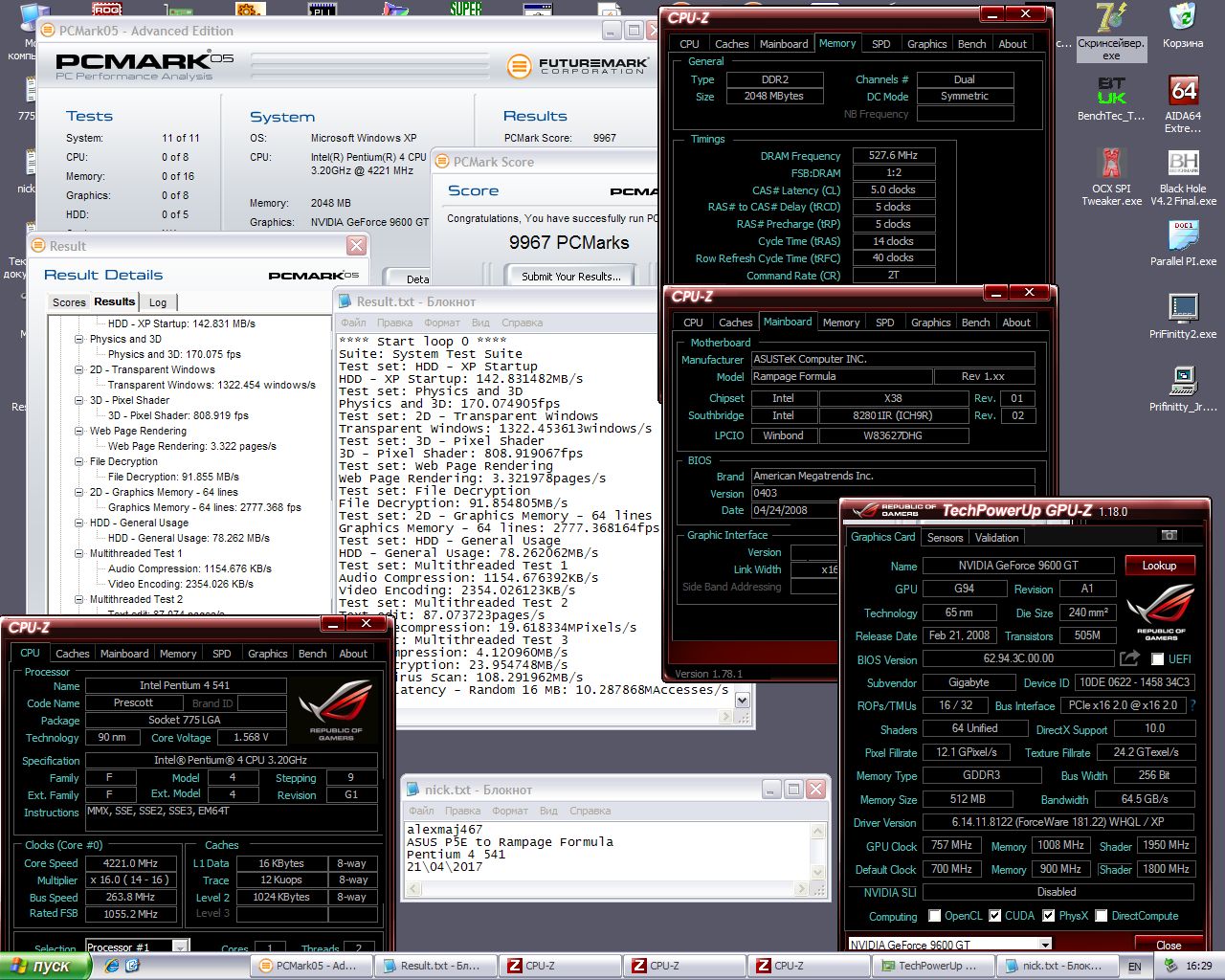Image resolution: width=1225 pixels, height=980 pixels.
Task: Click nick.txt Notepad title bar icon
Action: coord(414,790)
